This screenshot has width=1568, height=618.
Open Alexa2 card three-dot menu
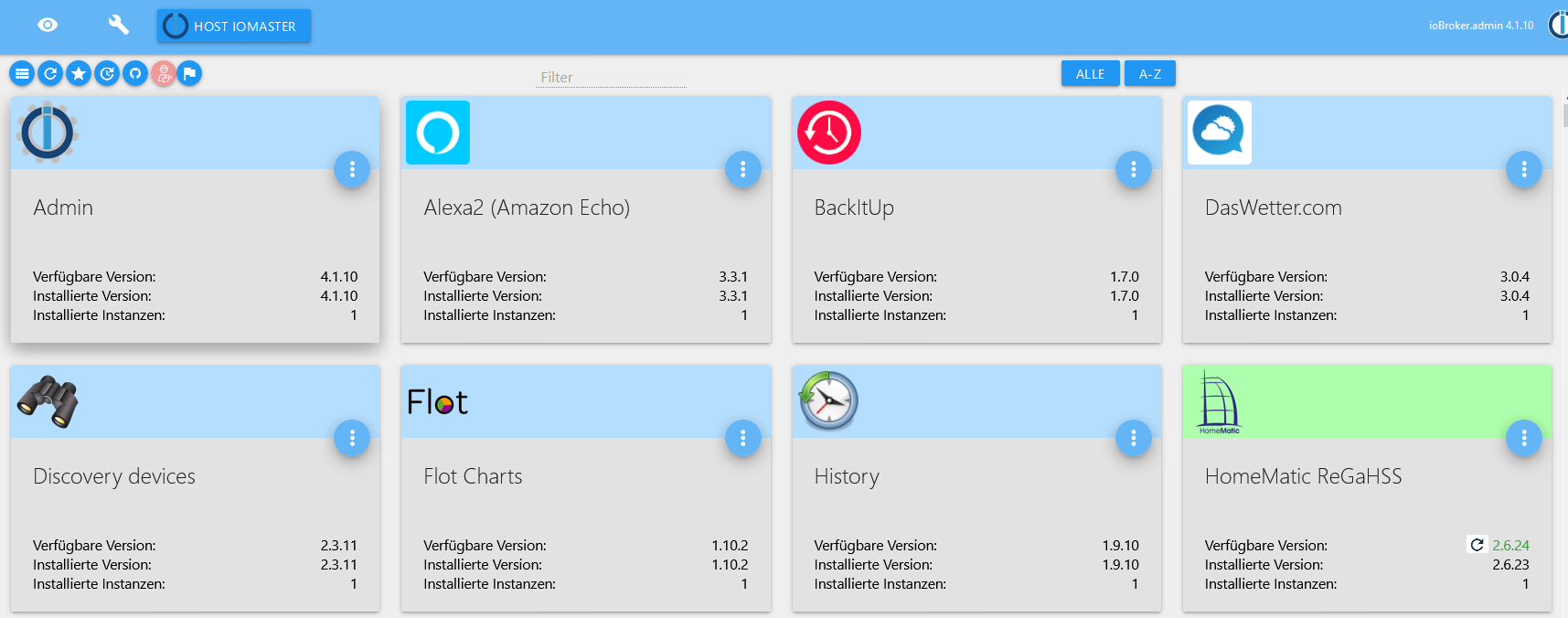742,169
